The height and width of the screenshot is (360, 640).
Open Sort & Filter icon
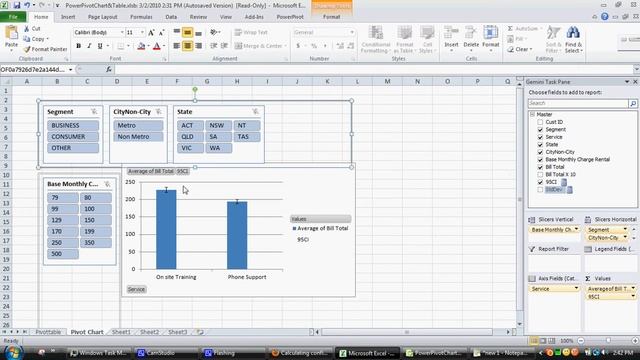tap(553, 33)
